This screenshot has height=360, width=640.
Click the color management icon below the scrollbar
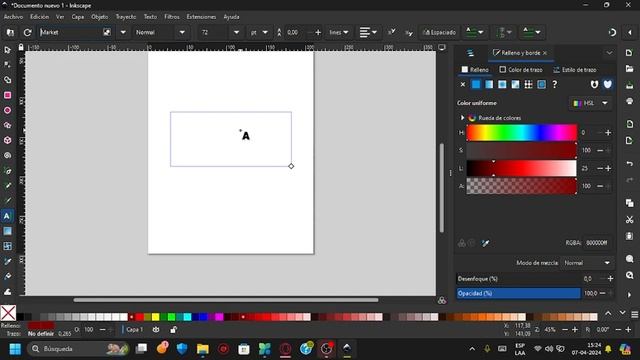click(442, 301)
